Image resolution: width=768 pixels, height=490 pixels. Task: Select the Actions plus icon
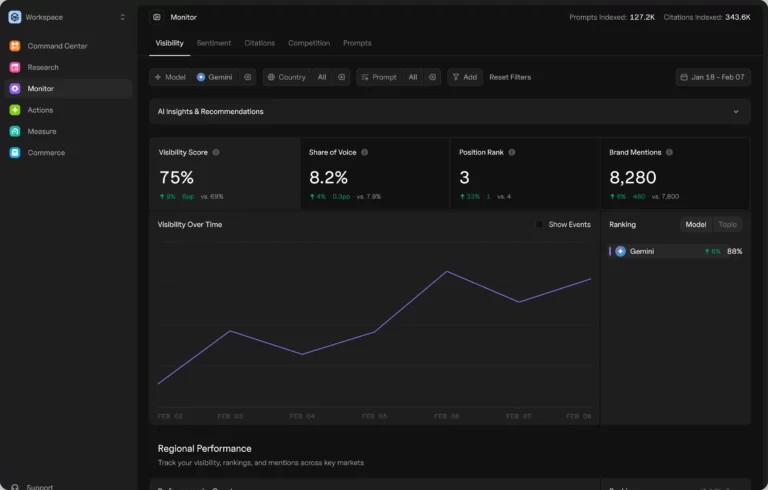(x=15, y=110)
